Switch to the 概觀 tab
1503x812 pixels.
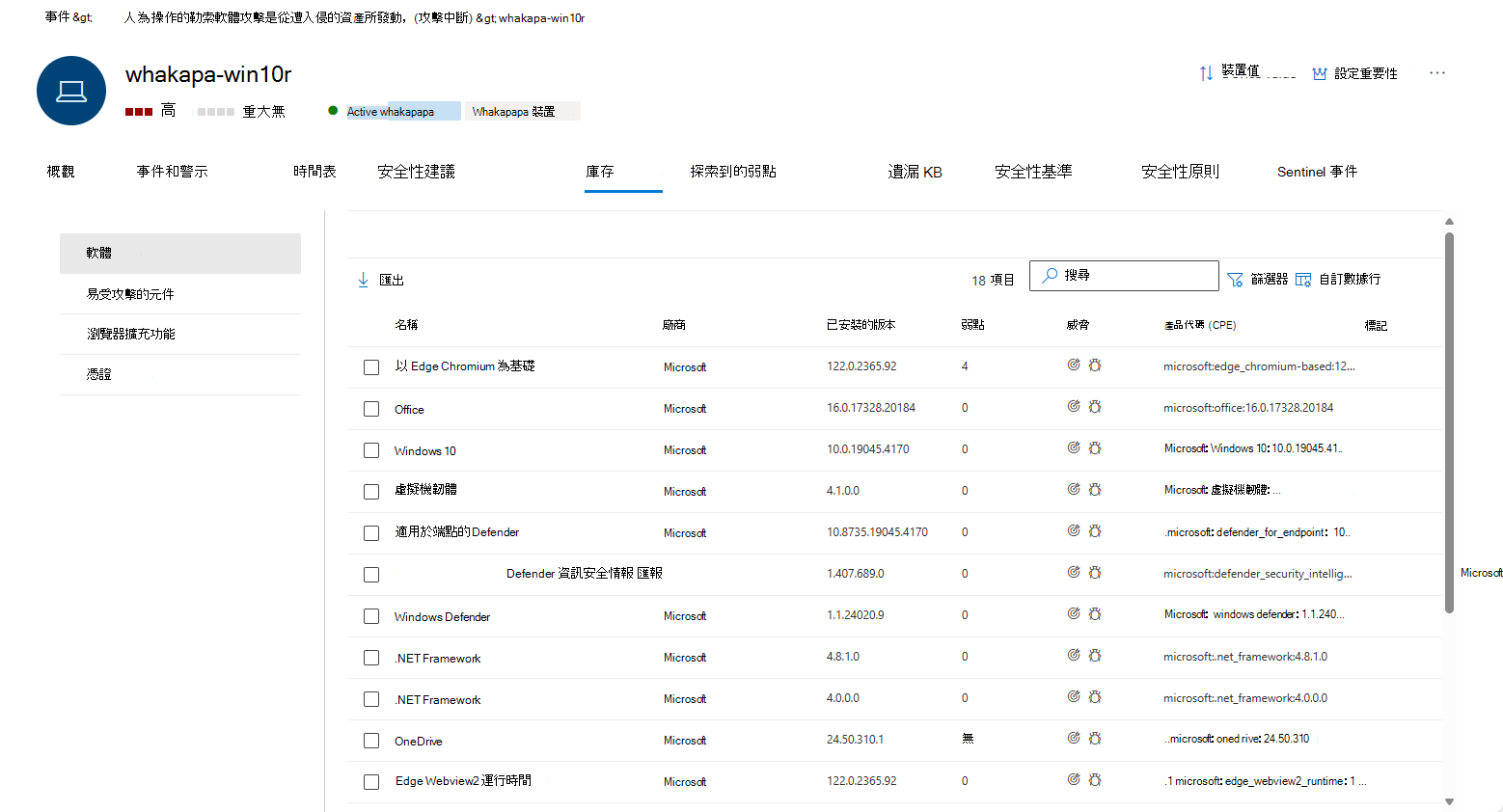tap(61, 172)
